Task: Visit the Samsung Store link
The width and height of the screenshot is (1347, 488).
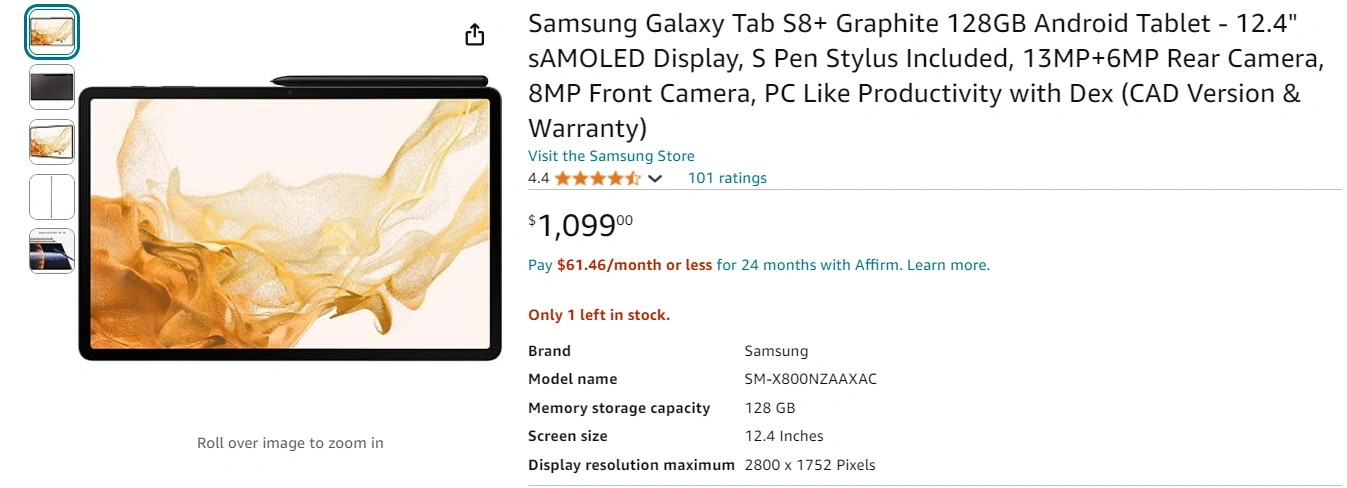Action: click(611, 156)
